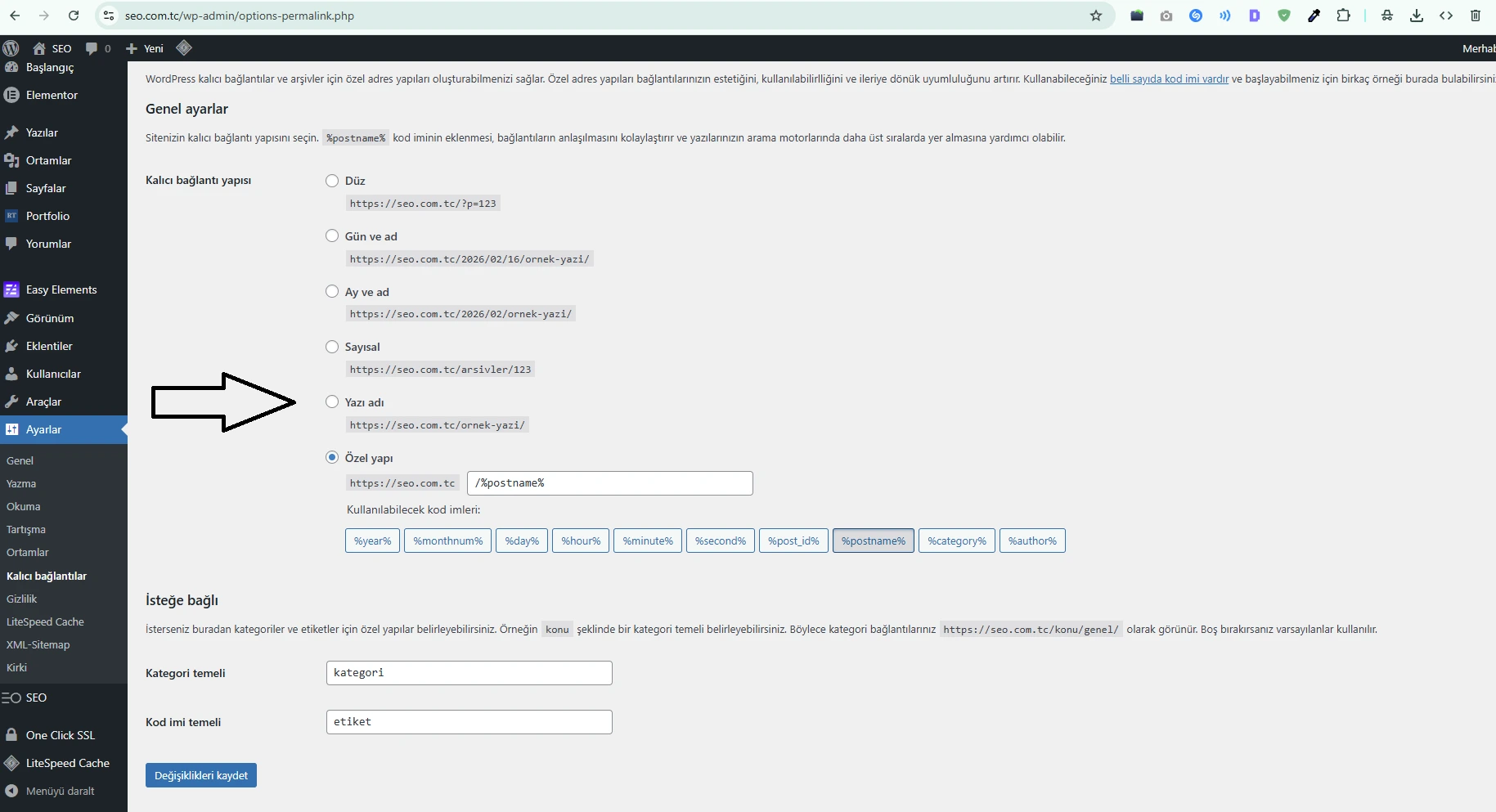Screen dimensions: 1496x812
Task: Select the Düz permalink radio button
Action: tap(331, 181)
